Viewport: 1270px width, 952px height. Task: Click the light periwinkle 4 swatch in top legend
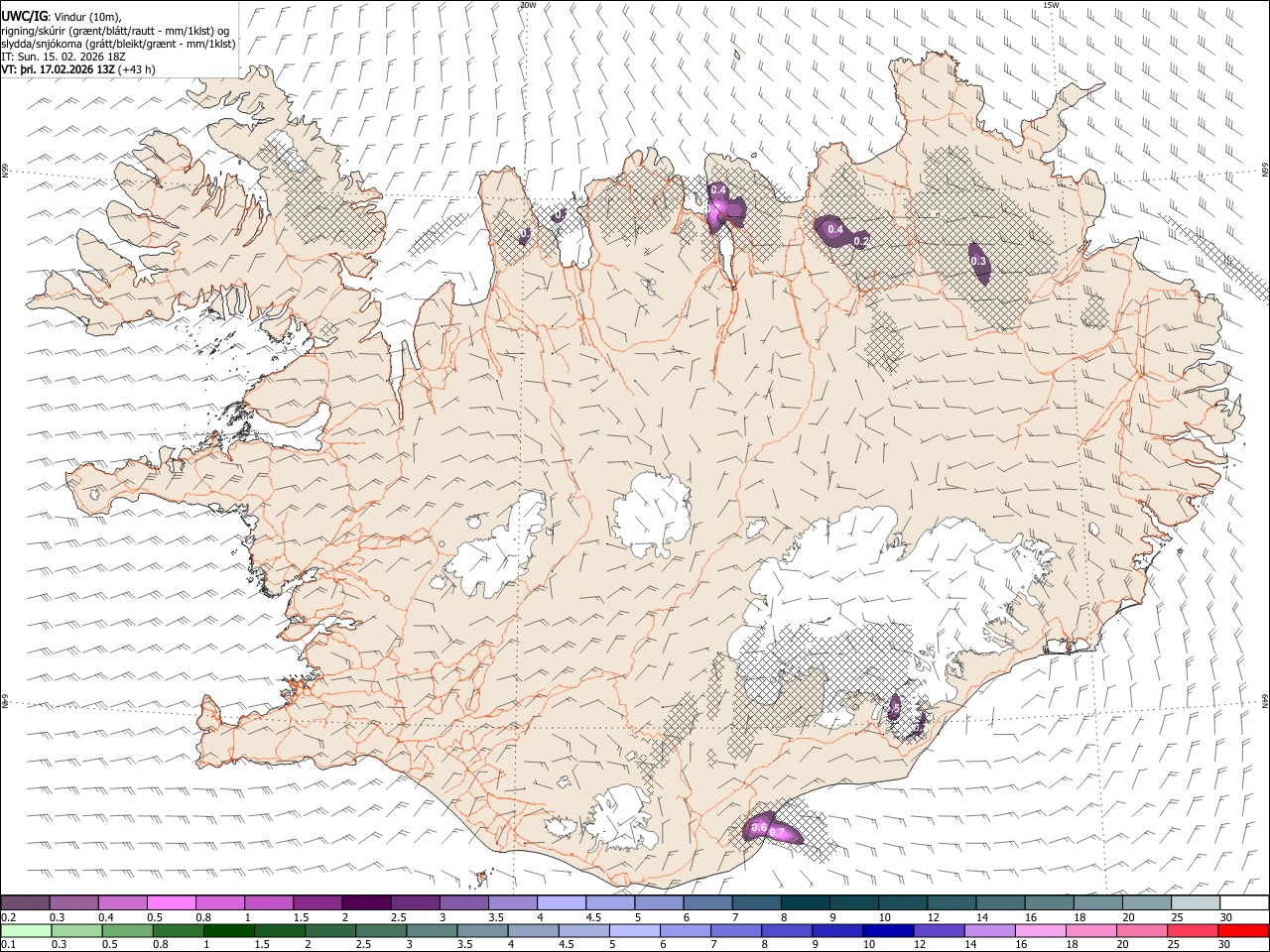[561, 902]
